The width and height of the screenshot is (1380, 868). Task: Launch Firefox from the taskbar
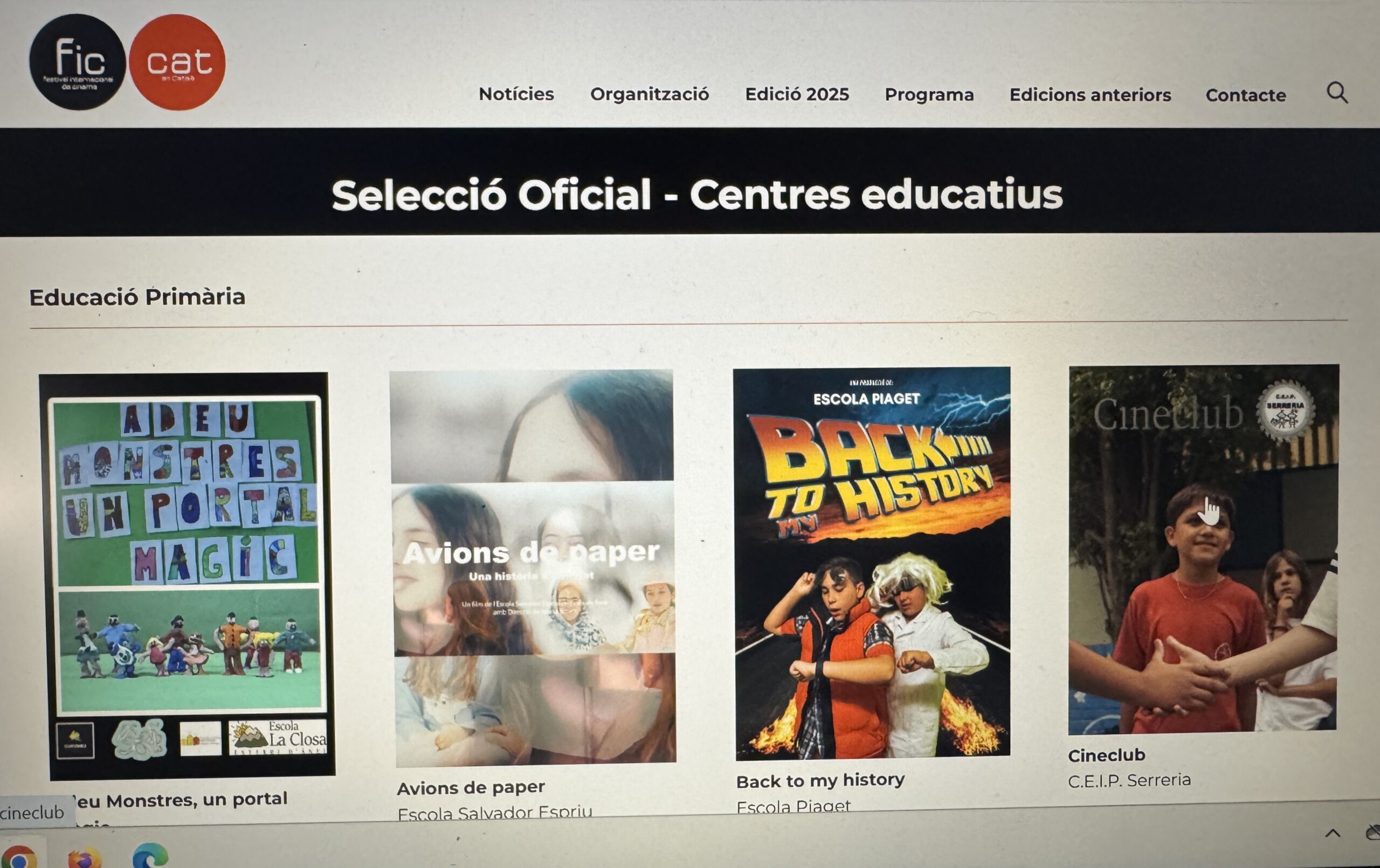[84, 858]
